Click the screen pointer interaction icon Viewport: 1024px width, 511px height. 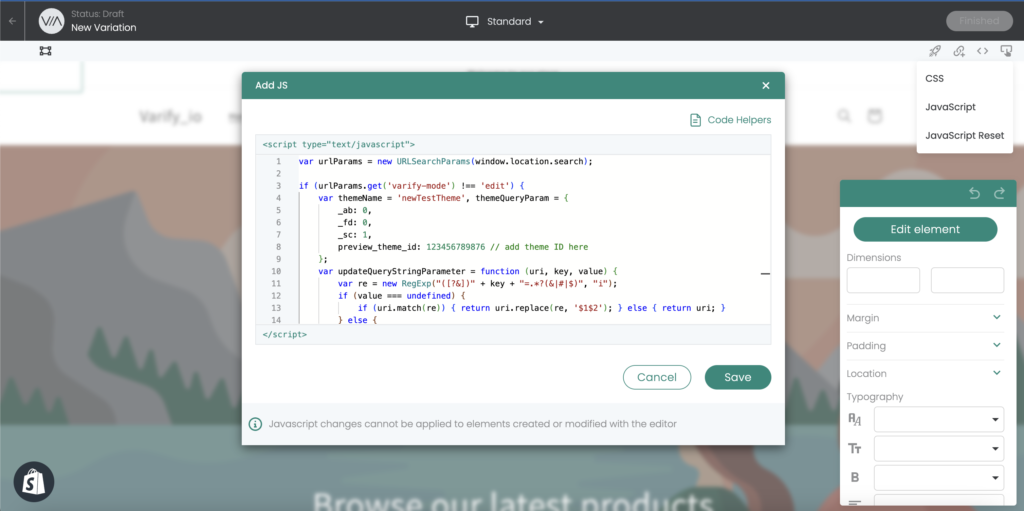[x=1006, y=51]
